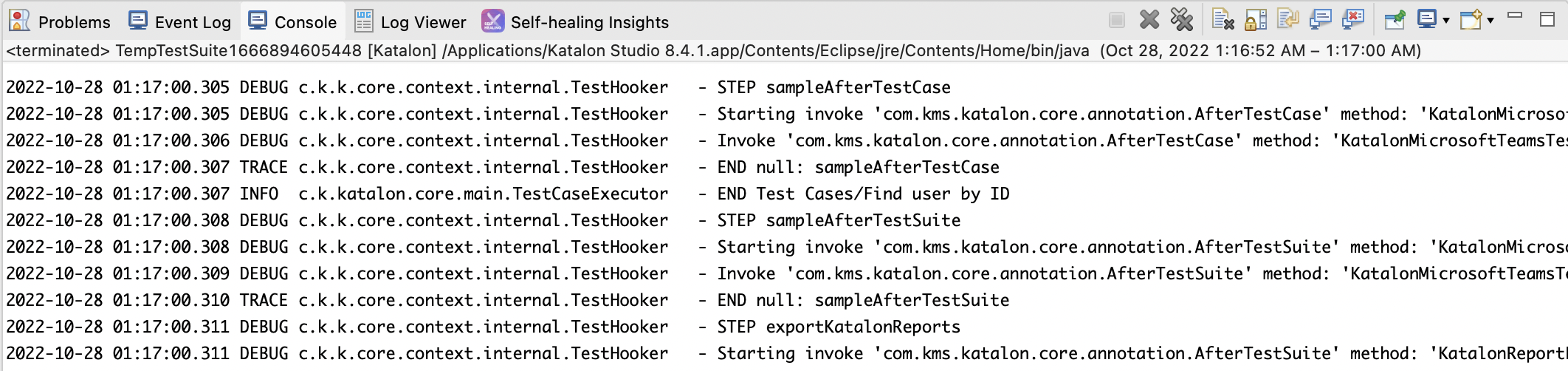Remove all terminated launches
1568x371 pixels.
point(1182,20)
